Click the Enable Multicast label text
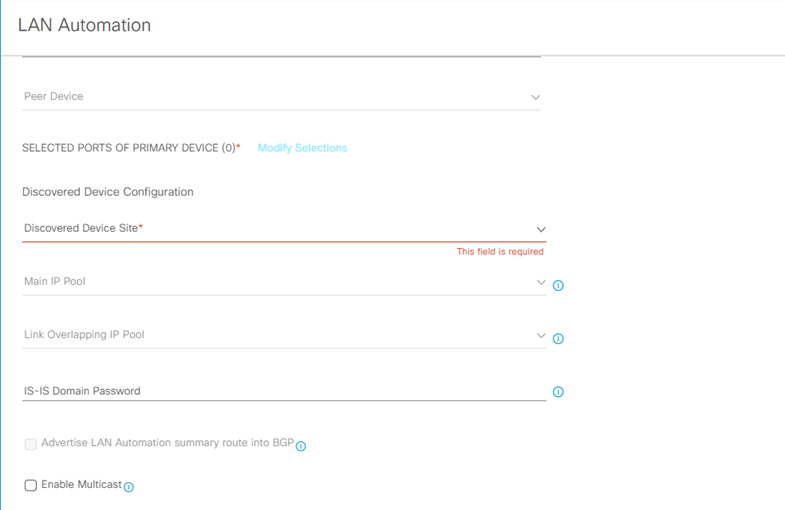This screenshot has width=785, height=510. (81, 485)
